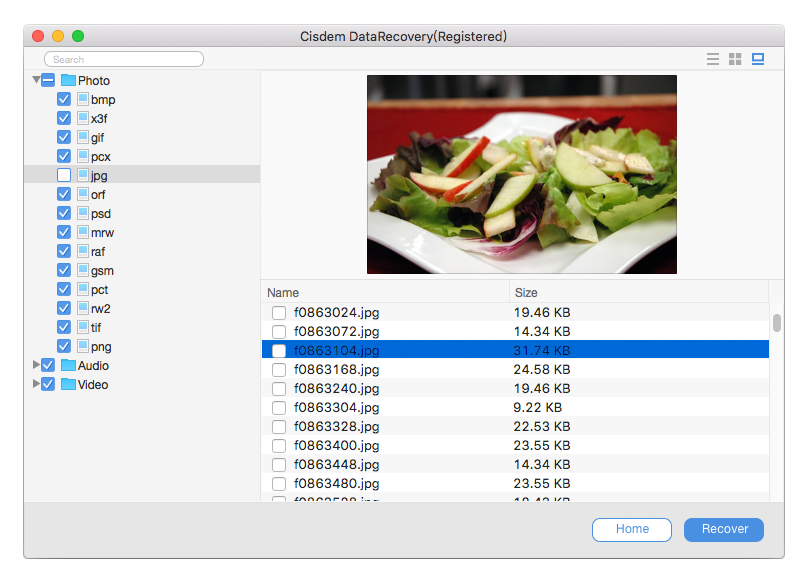811x584 pixels.
Task: Click the mrw file type icon
Action: pos(83,232)
